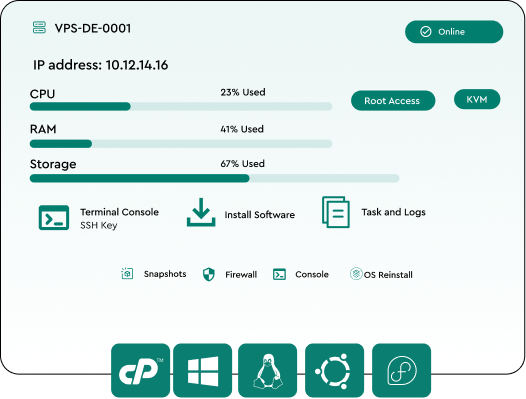Click the 41% Used label
This screenshot has width=526, height=399.
[242, 129]
